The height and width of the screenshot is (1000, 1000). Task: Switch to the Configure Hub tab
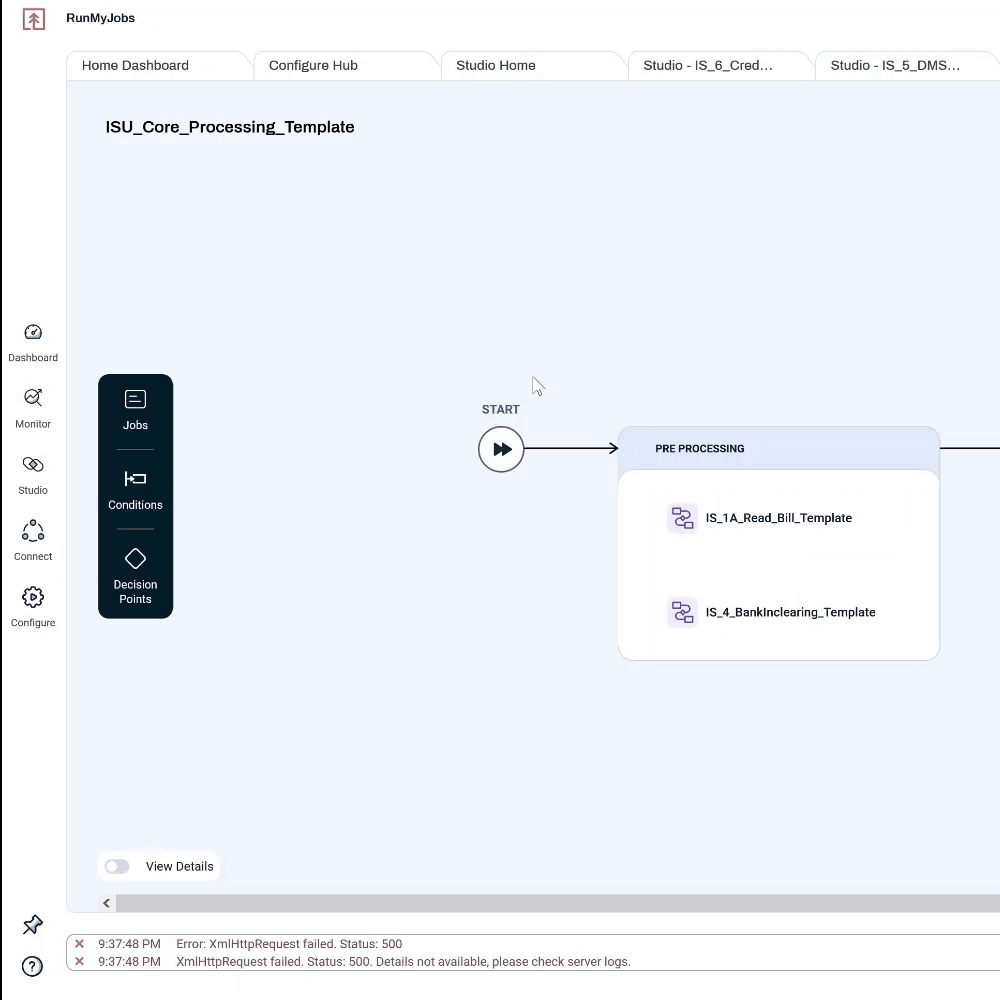tap(313, 66)
